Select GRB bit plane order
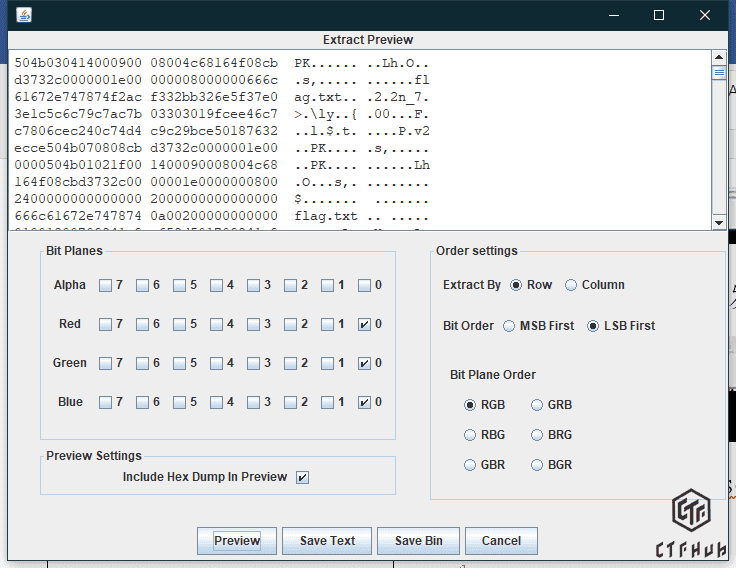The image size is (736, 568). coord(538,405)
